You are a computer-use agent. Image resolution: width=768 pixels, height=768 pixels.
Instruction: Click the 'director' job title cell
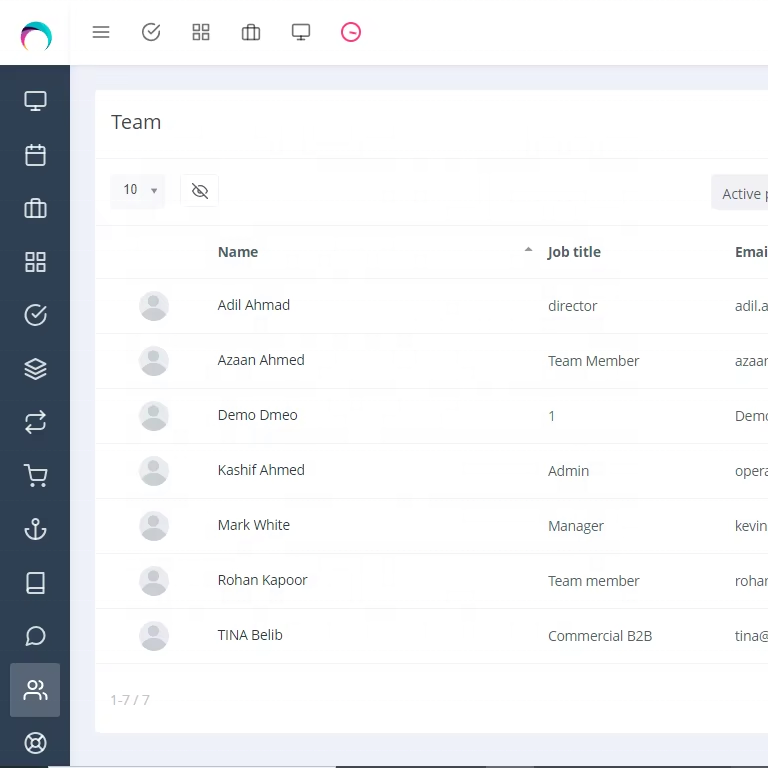(x=573, y=306)
